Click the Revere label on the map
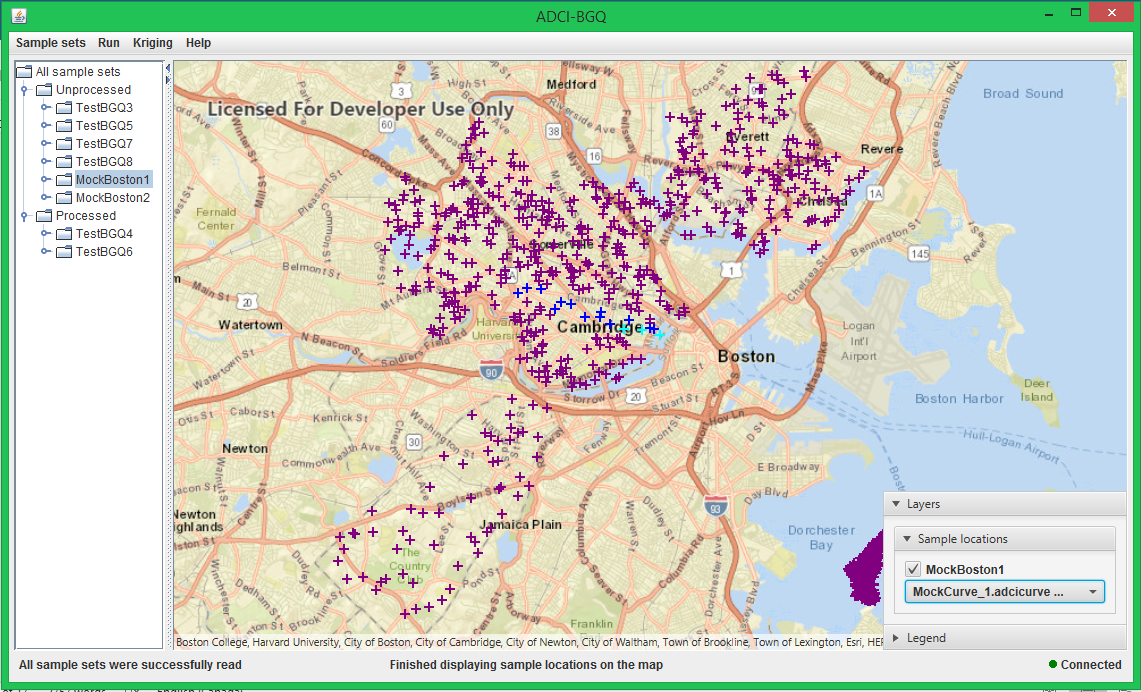 [882, 149]
